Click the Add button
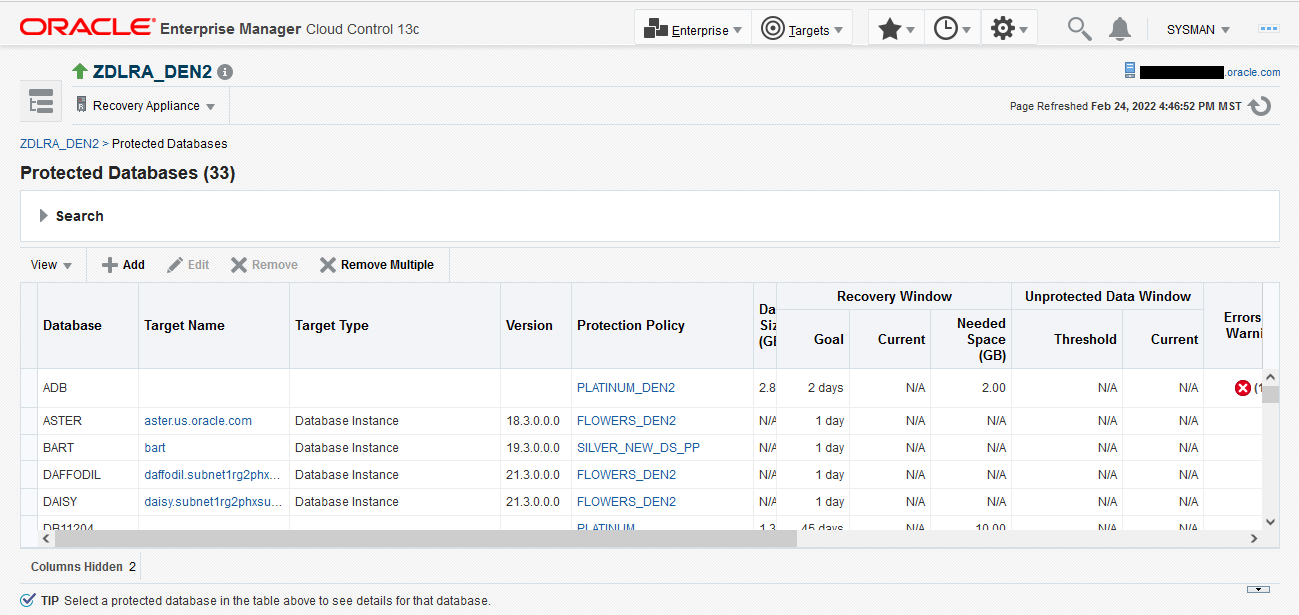The height and width of the screenshot is (615, 1299). (123, 265)
